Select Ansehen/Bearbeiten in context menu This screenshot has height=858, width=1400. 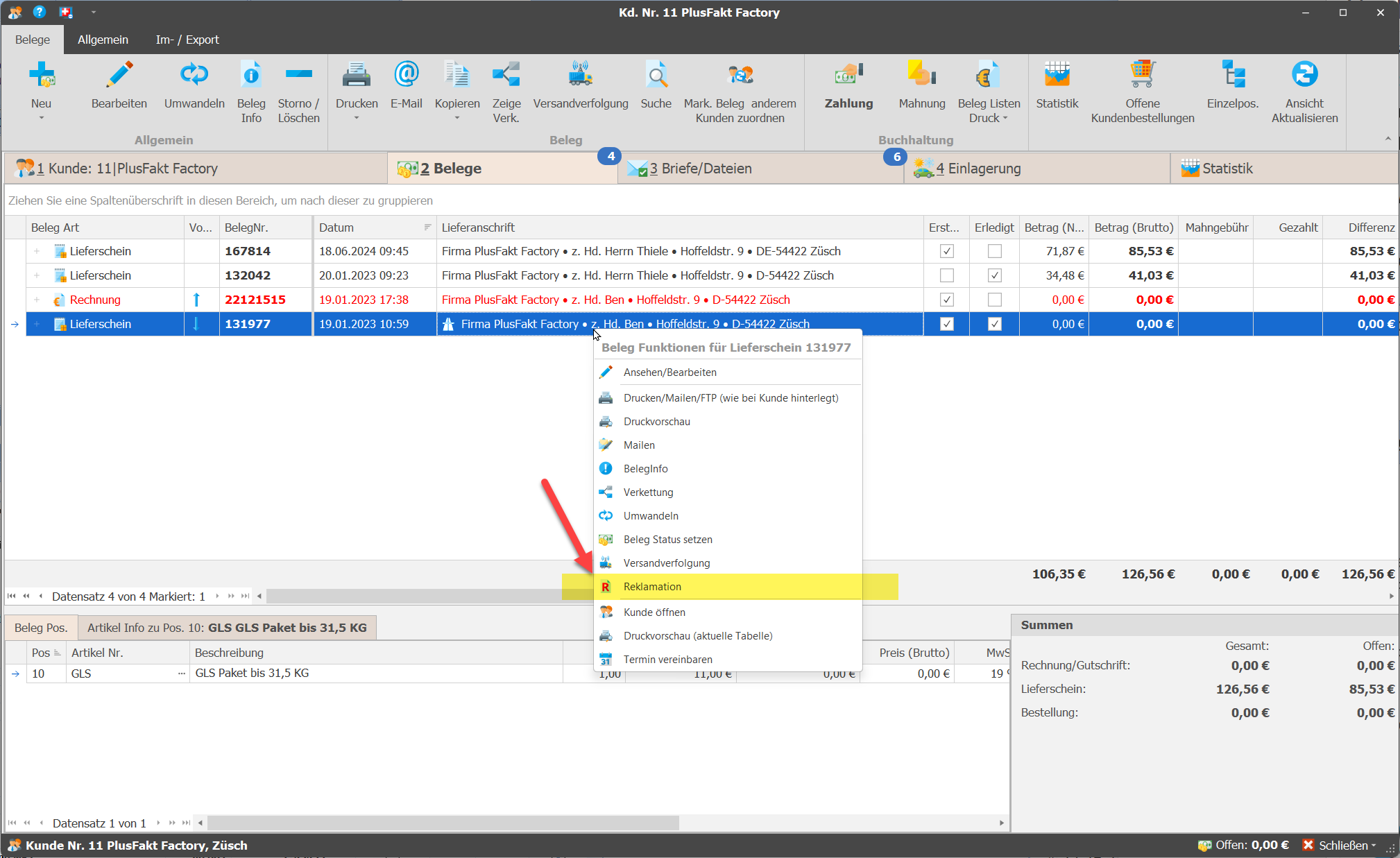(x=728, y=372)
